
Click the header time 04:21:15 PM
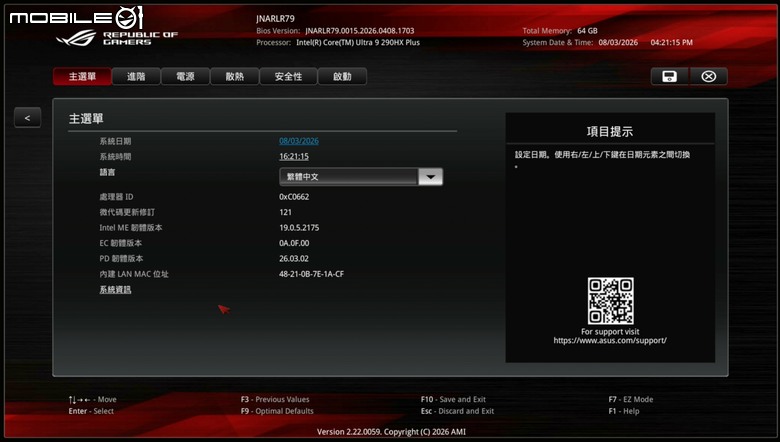coord(672,43)
